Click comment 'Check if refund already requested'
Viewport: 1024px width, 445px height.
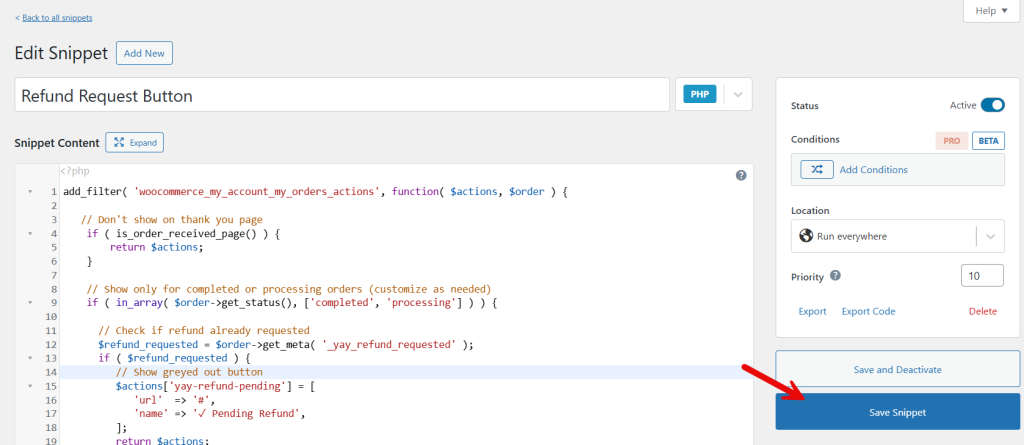click(x=204, y=331)
